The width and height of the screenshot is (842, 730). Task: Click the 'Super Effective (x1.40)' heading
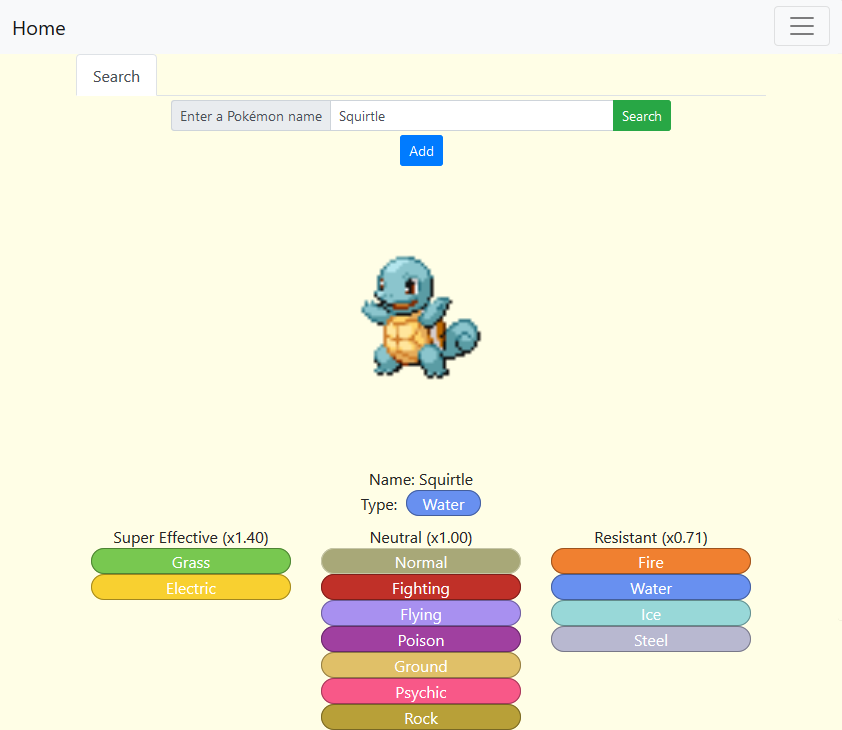point(191,537)
